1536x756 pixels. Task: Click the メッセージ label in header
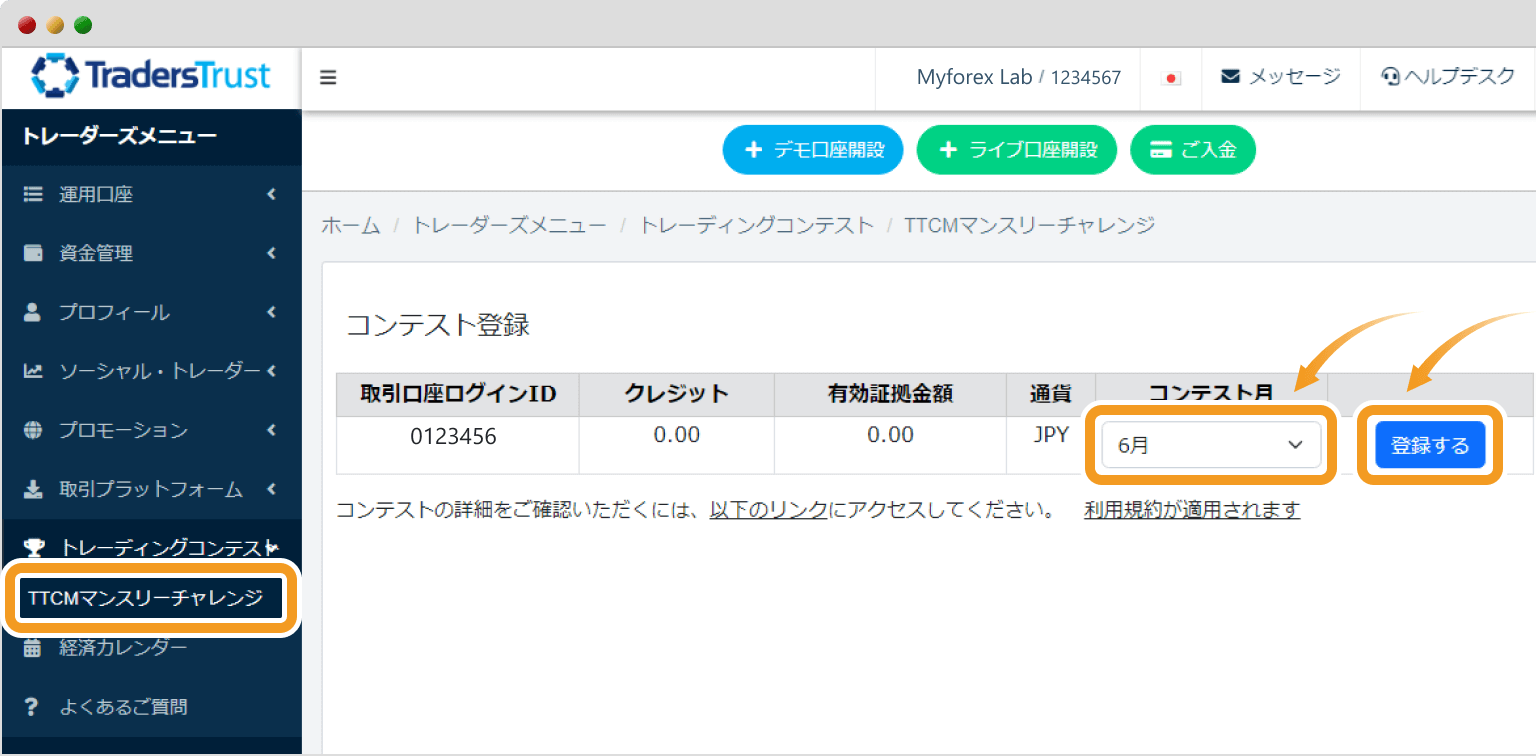click(x=1294, y=77)
